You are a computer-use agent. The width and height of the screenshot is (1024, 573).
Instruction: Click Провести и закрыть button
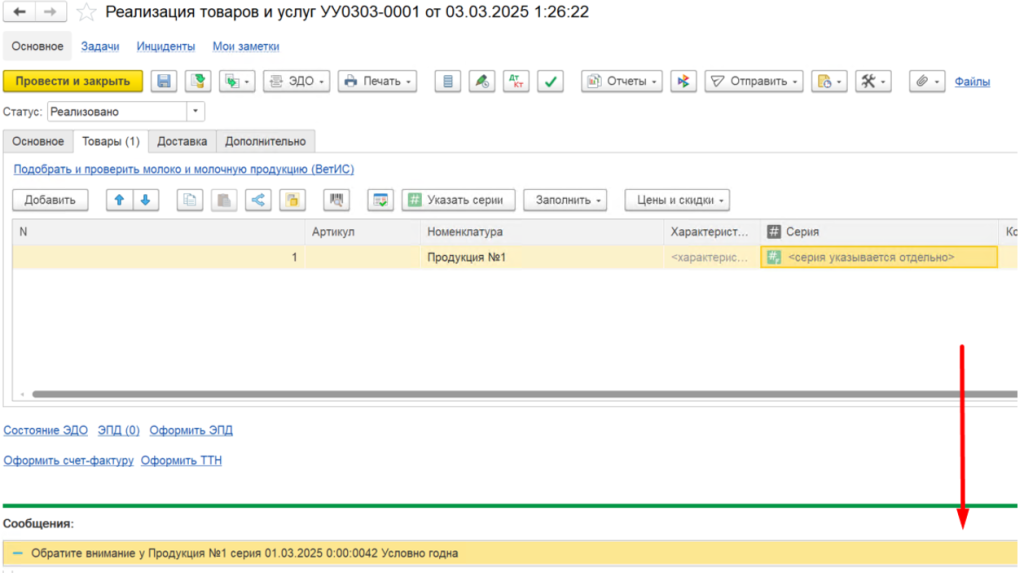click(72, 81)
